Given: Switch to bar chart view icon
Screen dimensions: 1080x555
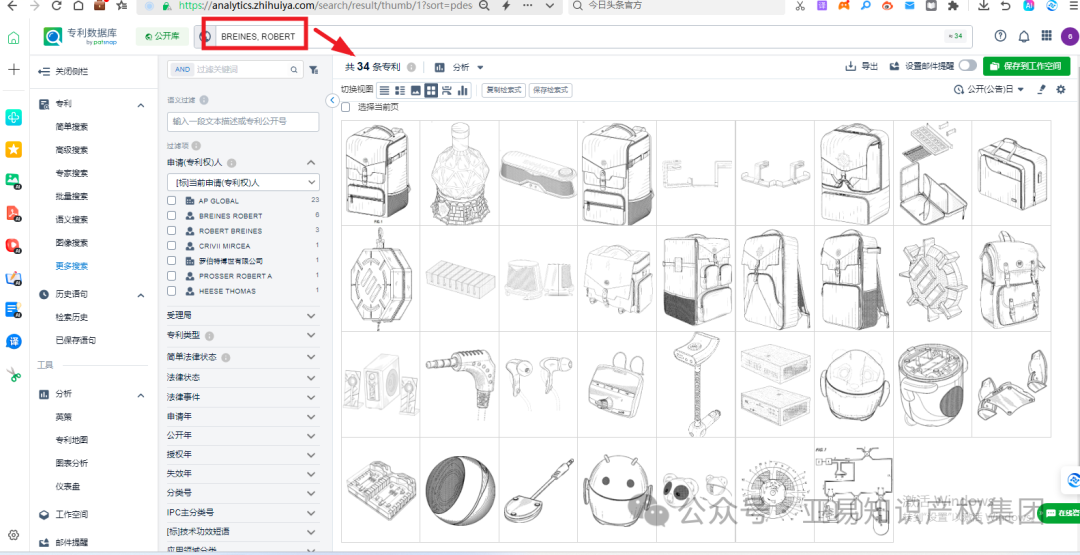Looking at the screenshot, I should pos(463,90).
